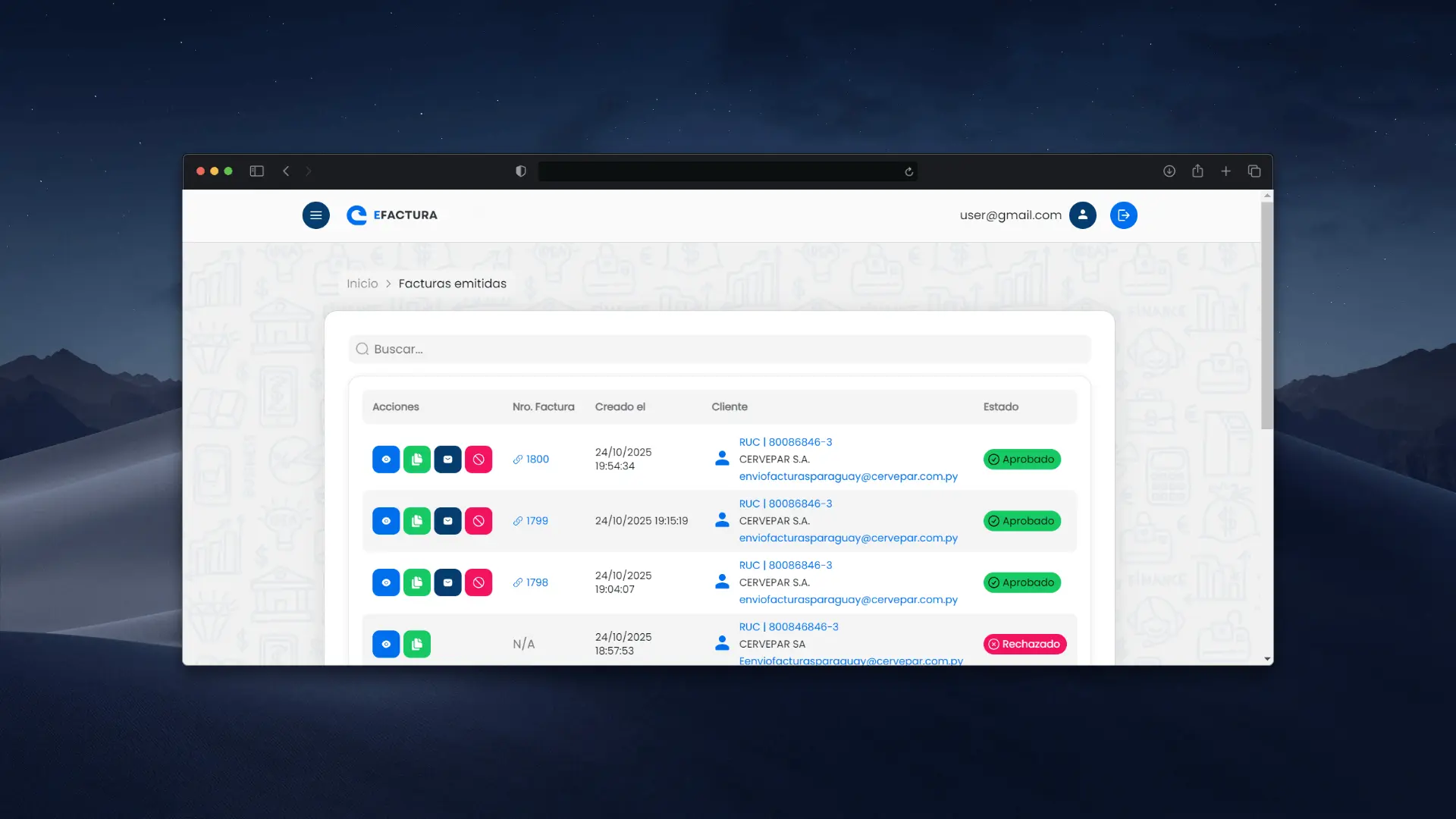View invoice 1800 using the eye icon

point(386,460)
